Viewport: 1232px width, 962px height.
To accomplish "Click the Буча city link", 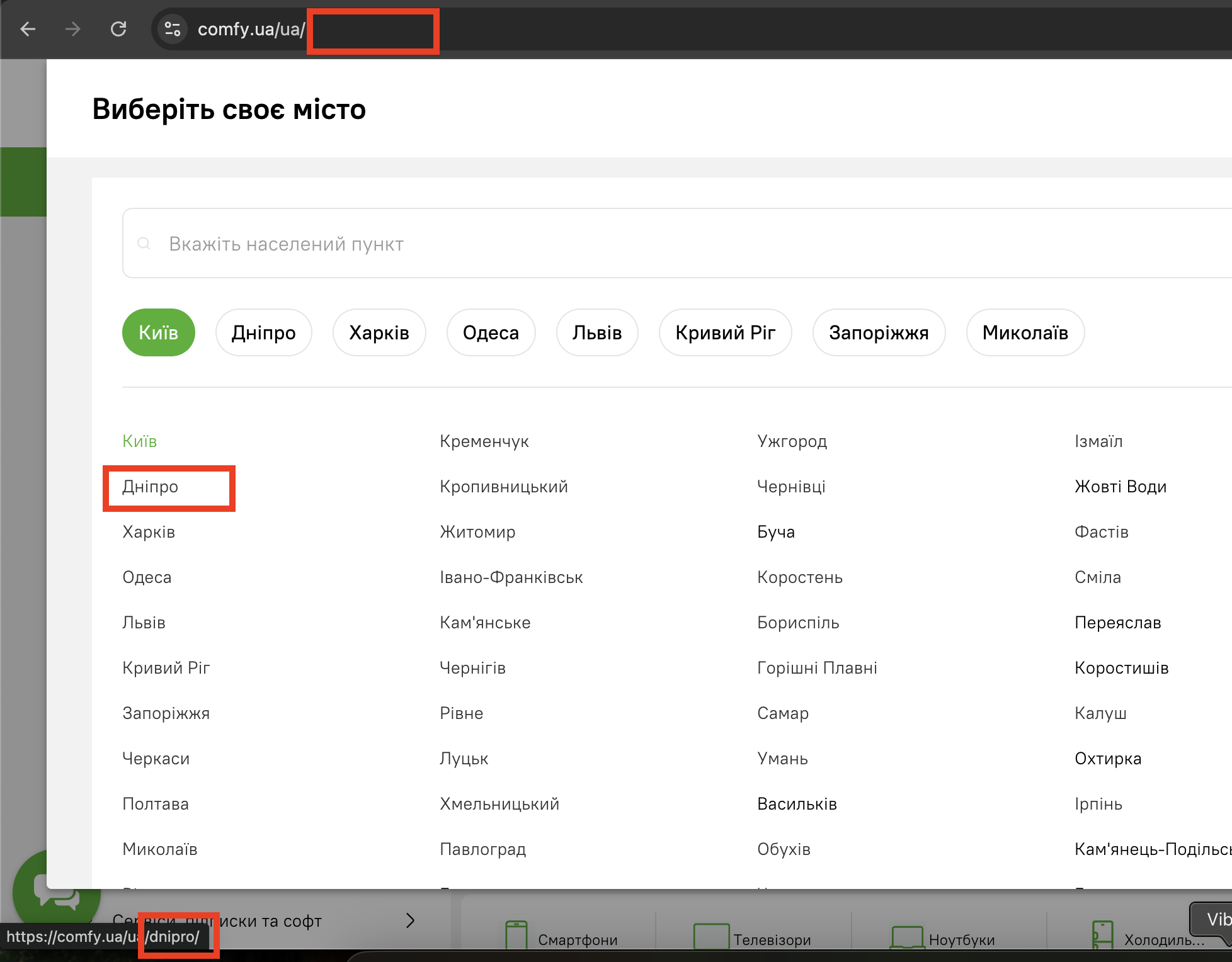I will (776, 532).
